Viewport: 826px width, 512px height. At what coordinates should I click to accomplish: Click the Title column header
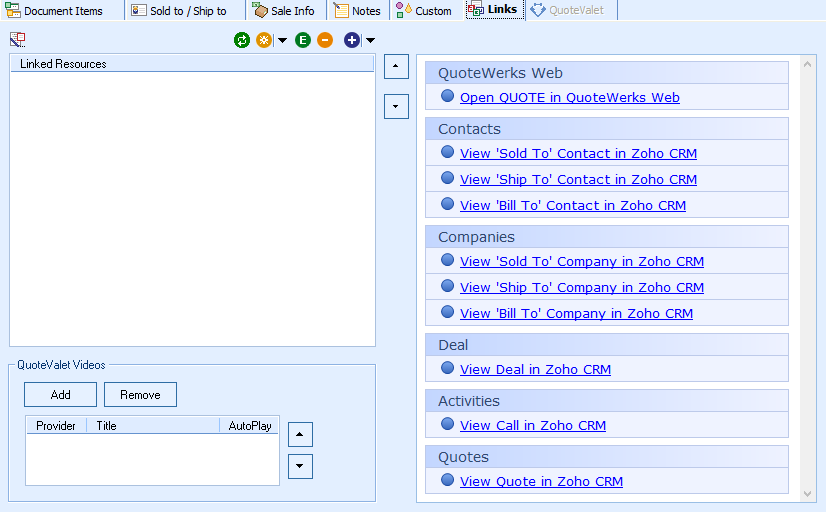point(153,426)
